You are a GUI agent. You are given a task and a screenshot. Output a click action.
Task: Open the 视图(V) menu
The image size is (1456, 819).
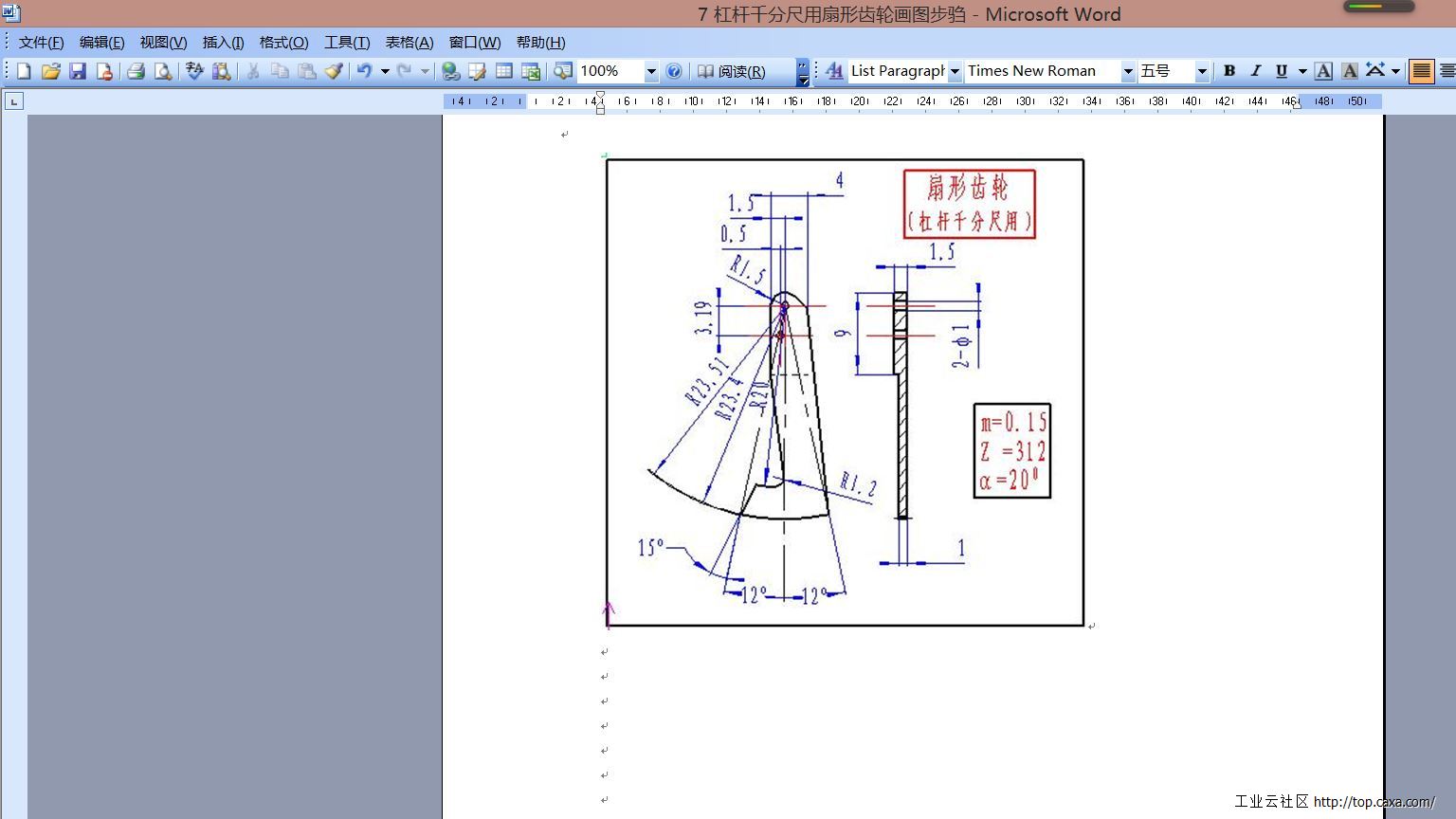point(163,43)
